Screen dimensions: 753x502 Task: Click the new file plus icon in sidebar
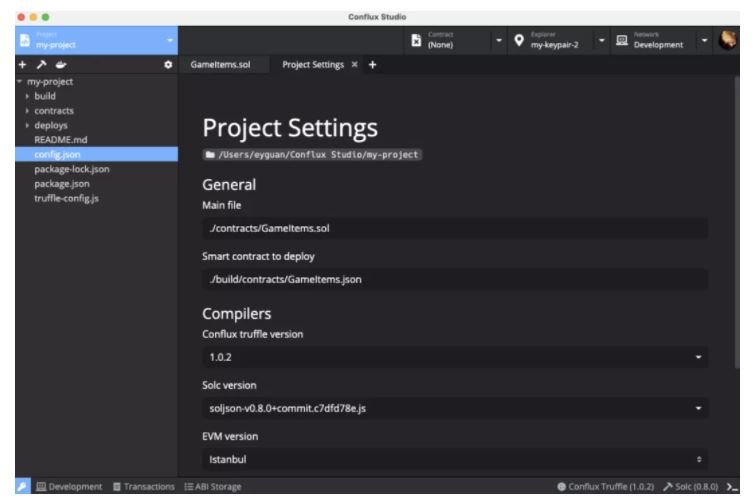[22, 64]
